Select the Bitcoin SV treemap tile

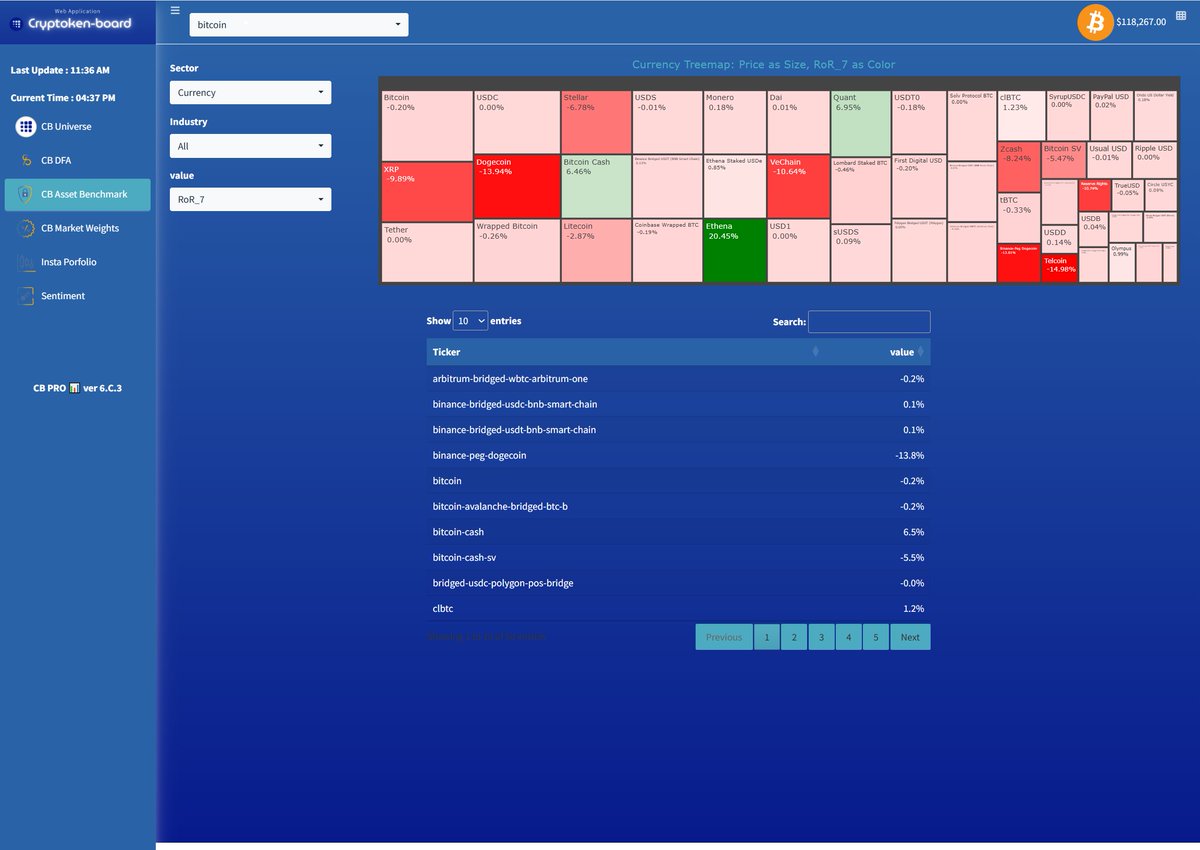click(x=1063, y=160)
